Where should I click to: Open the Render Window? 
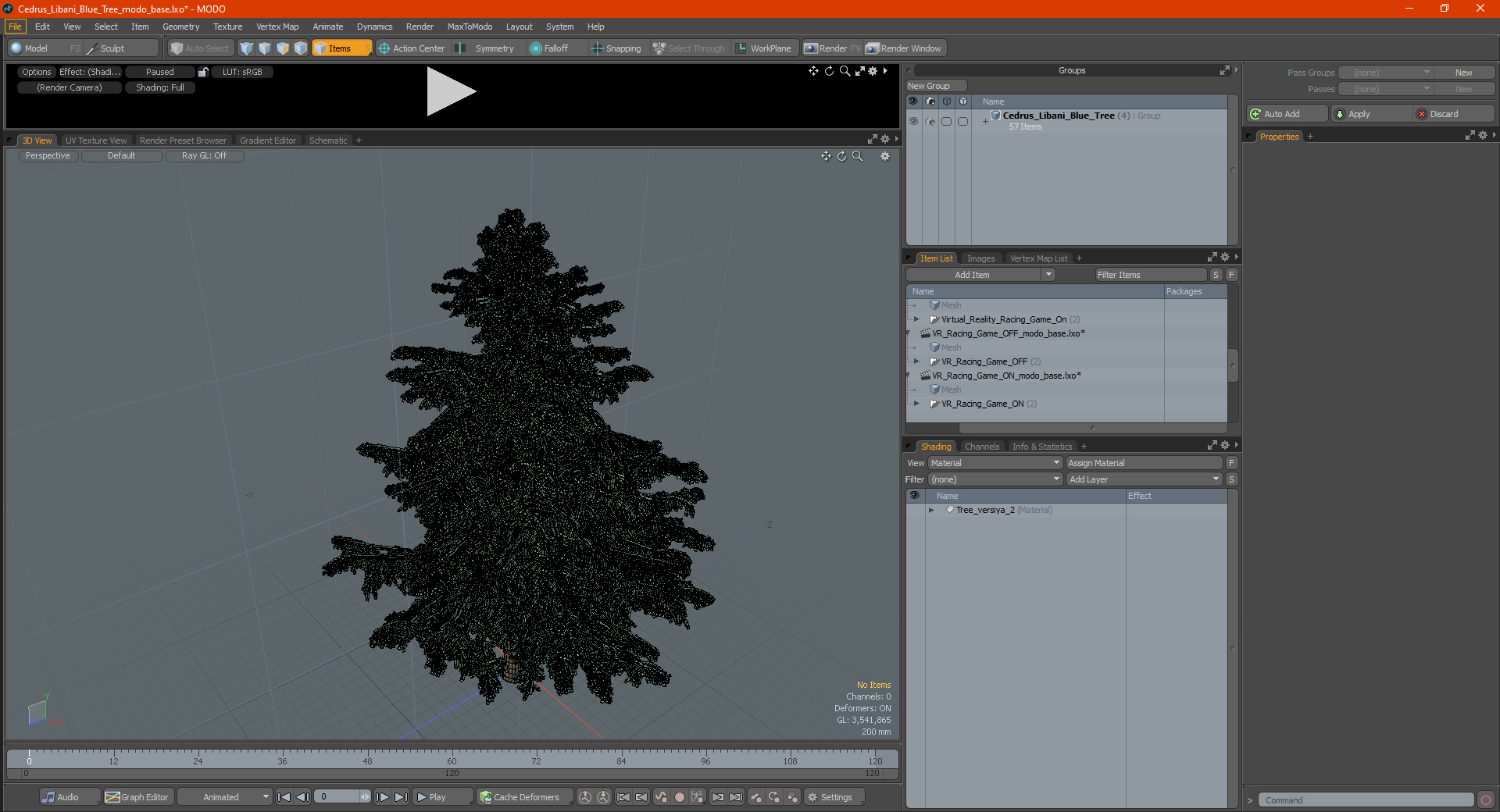pos(904,48)
